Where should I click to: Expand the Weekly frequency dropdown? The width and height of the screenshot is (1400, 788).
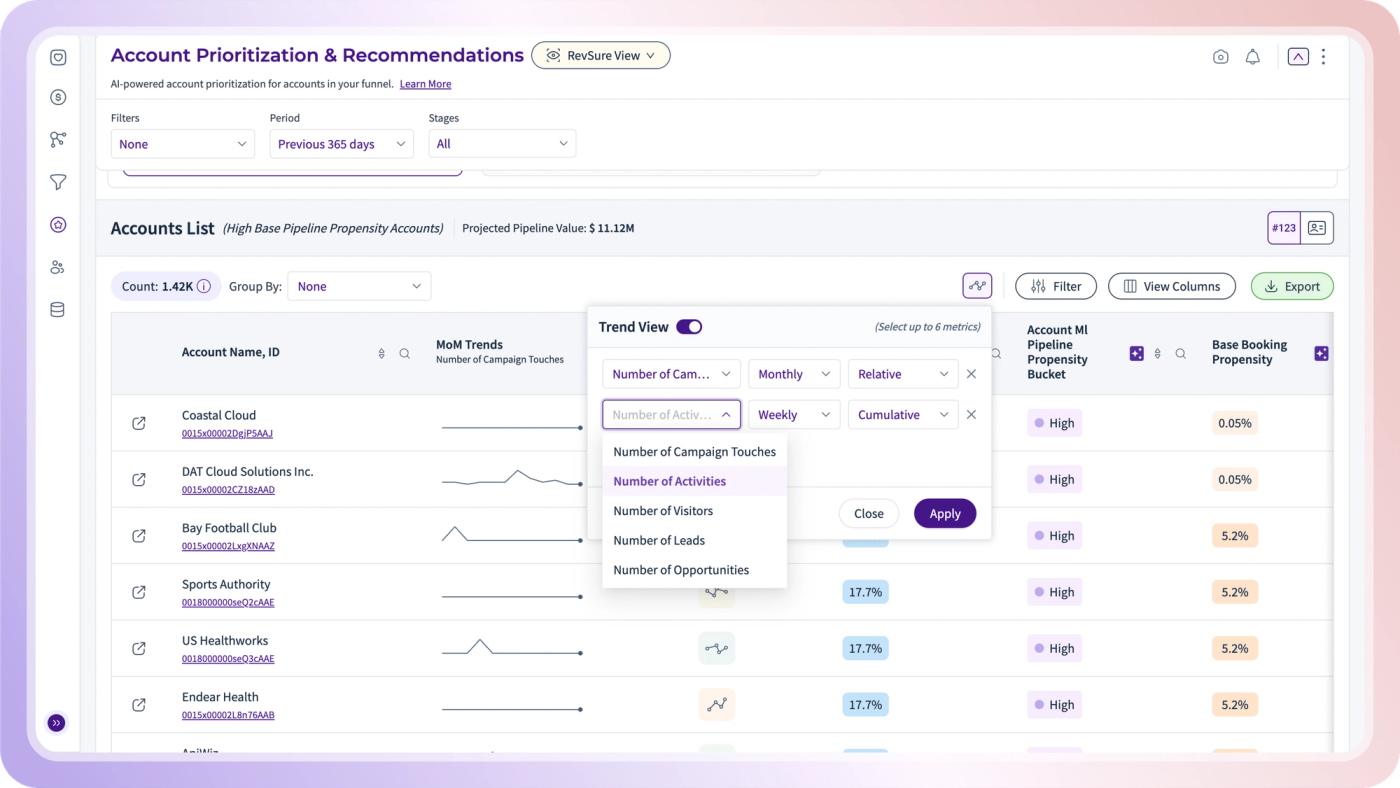pos(794,414)
